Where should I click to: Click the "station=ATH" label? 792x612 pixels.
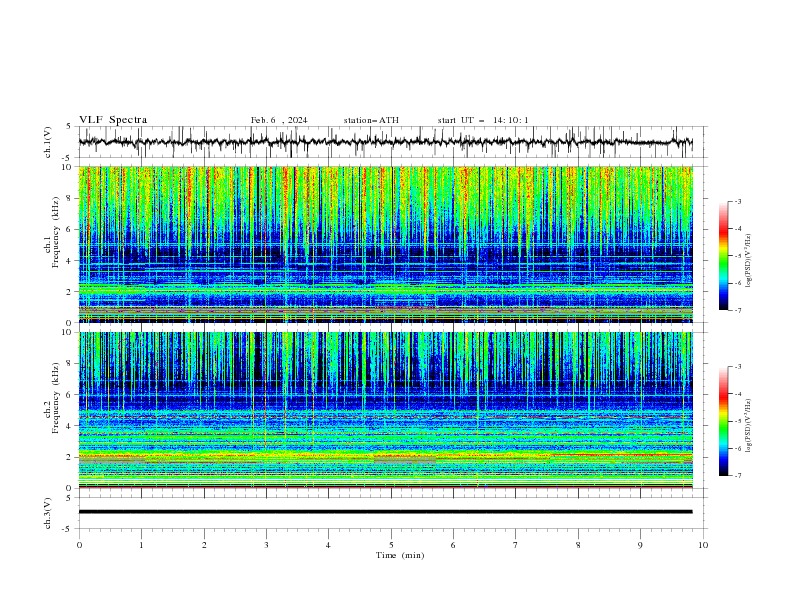tap(371, 120)
